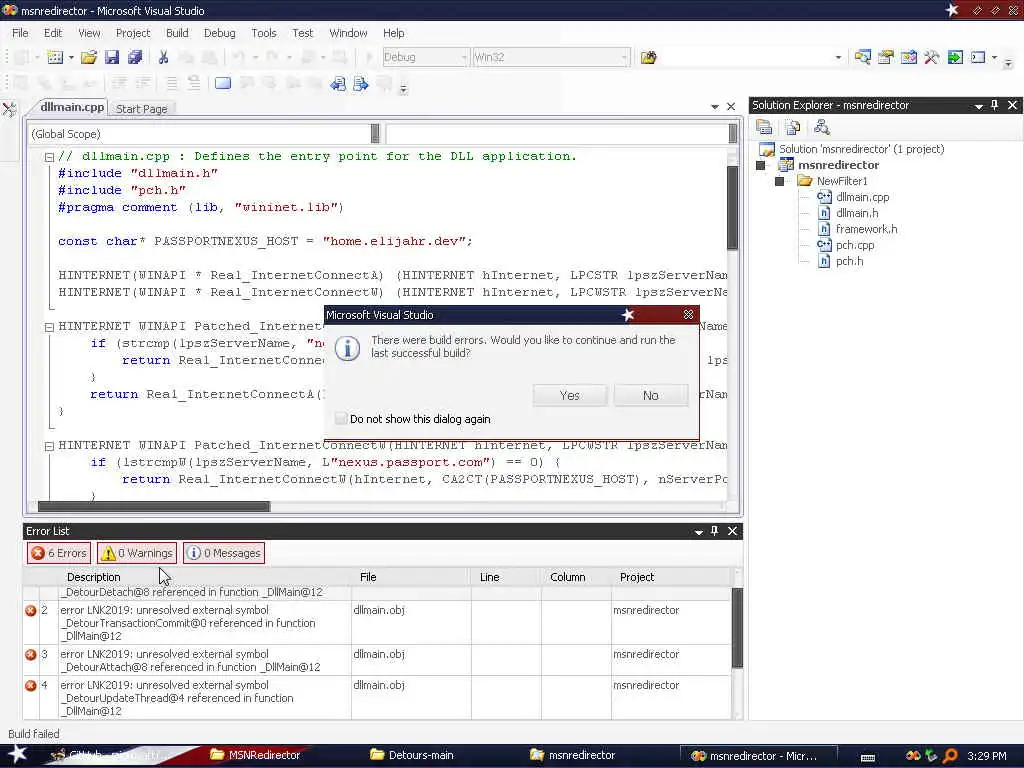This screenshot has height=768, width=1024.
Task: Click Yes in the build errors dialog
Action: [569, 395]
